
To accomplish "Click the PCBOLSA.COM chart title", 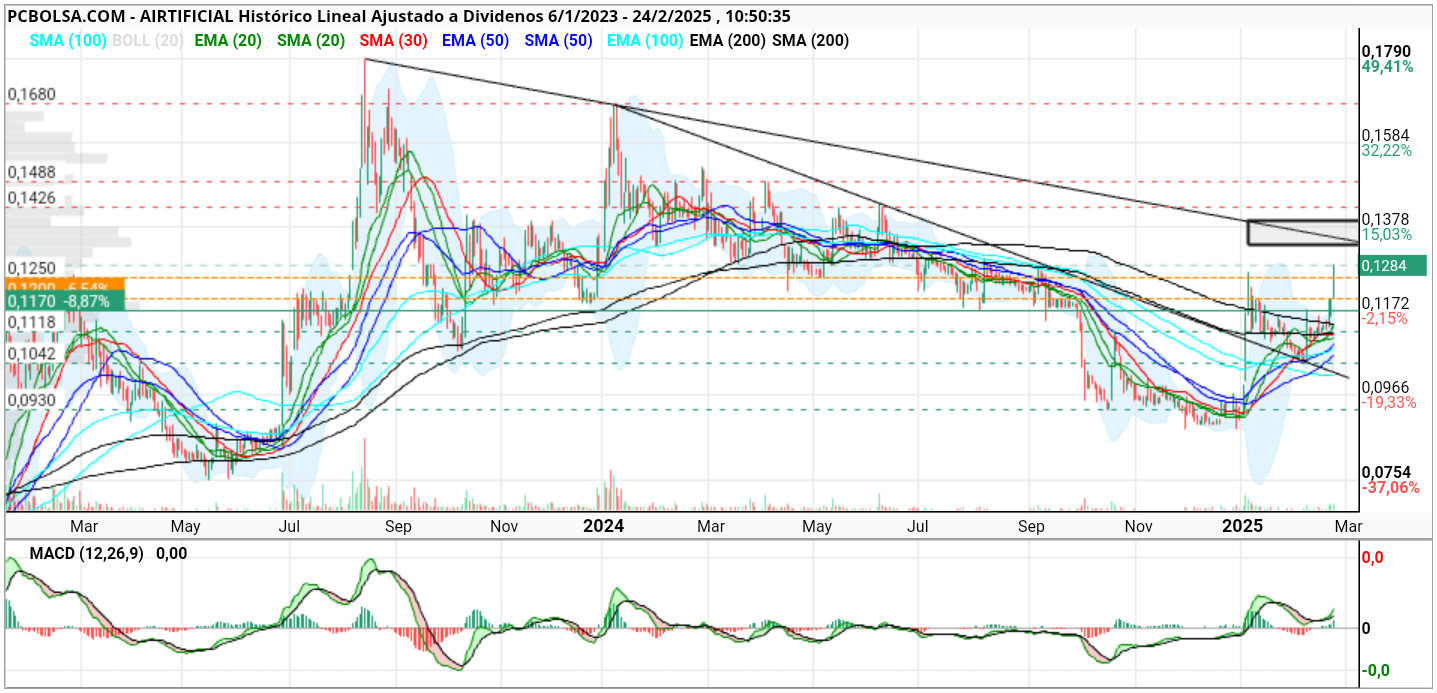I will (x=65, y=16).
